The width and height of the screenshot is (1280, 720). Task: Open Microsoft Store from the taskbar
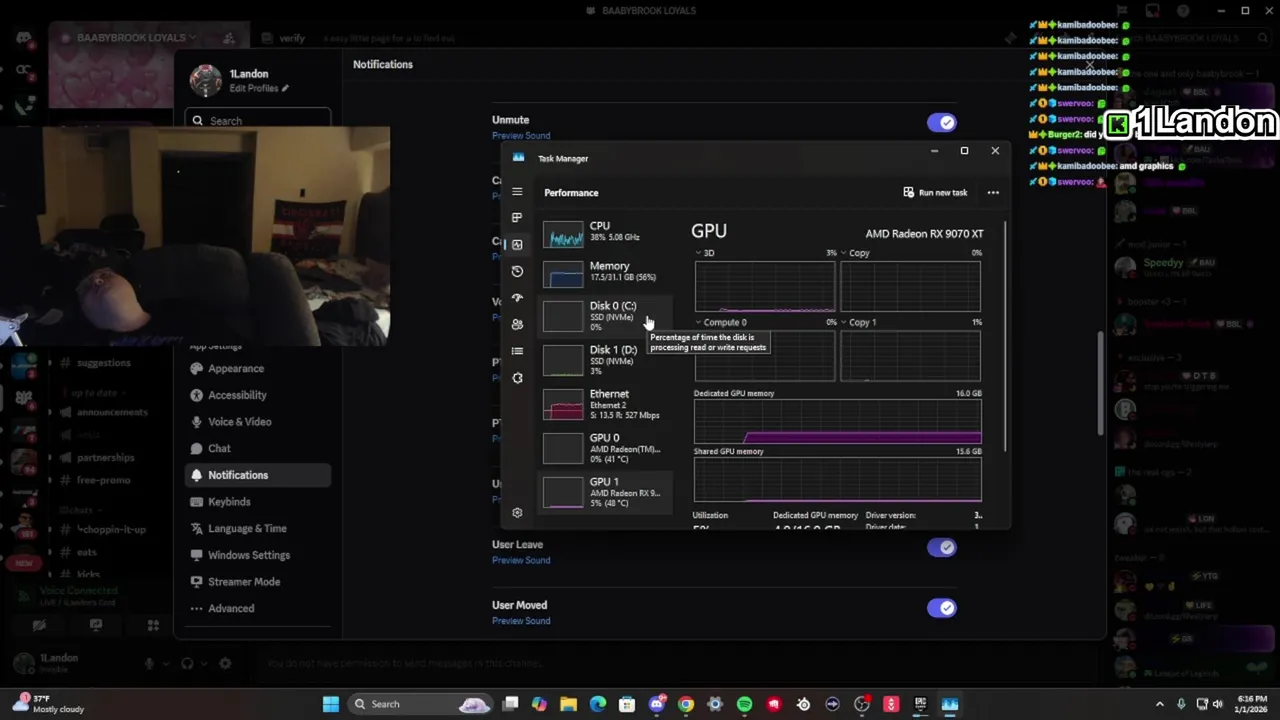[x=627, y=704]
